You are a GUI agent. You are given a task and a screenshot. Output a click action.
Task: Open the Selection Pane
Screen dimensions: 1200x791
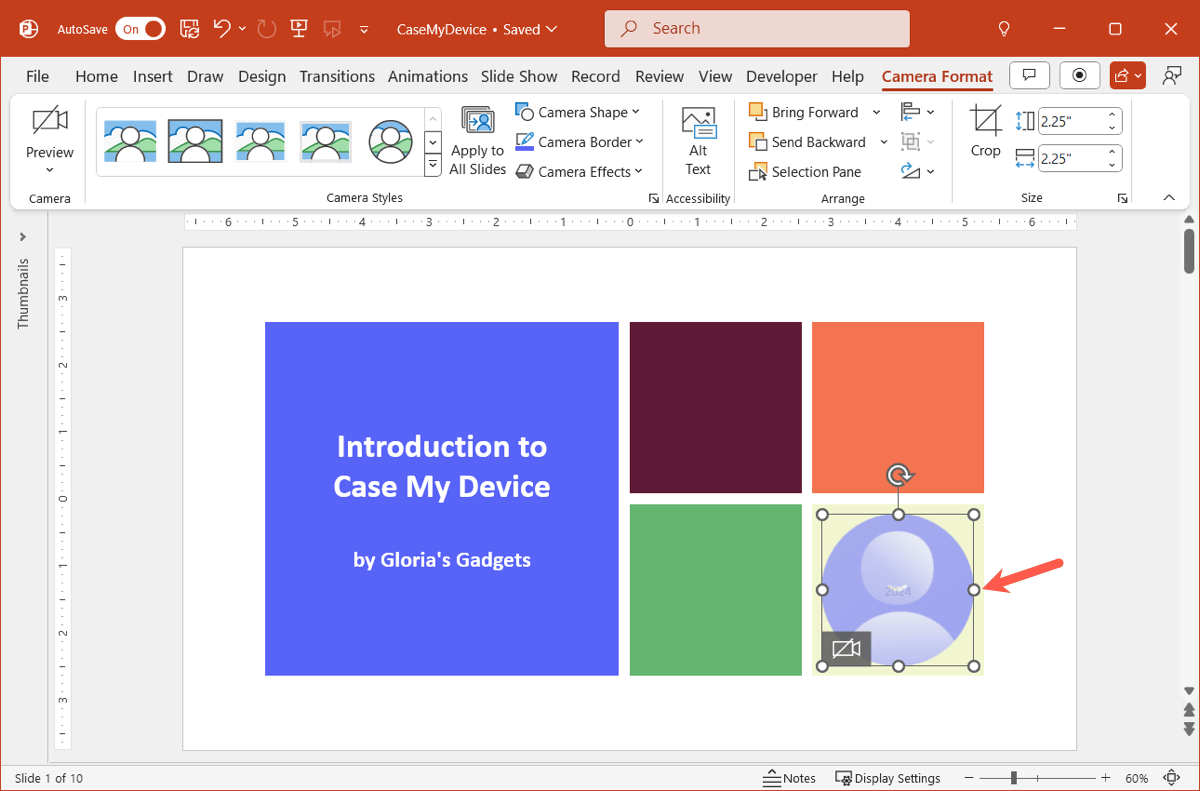(x=805, y=172)
